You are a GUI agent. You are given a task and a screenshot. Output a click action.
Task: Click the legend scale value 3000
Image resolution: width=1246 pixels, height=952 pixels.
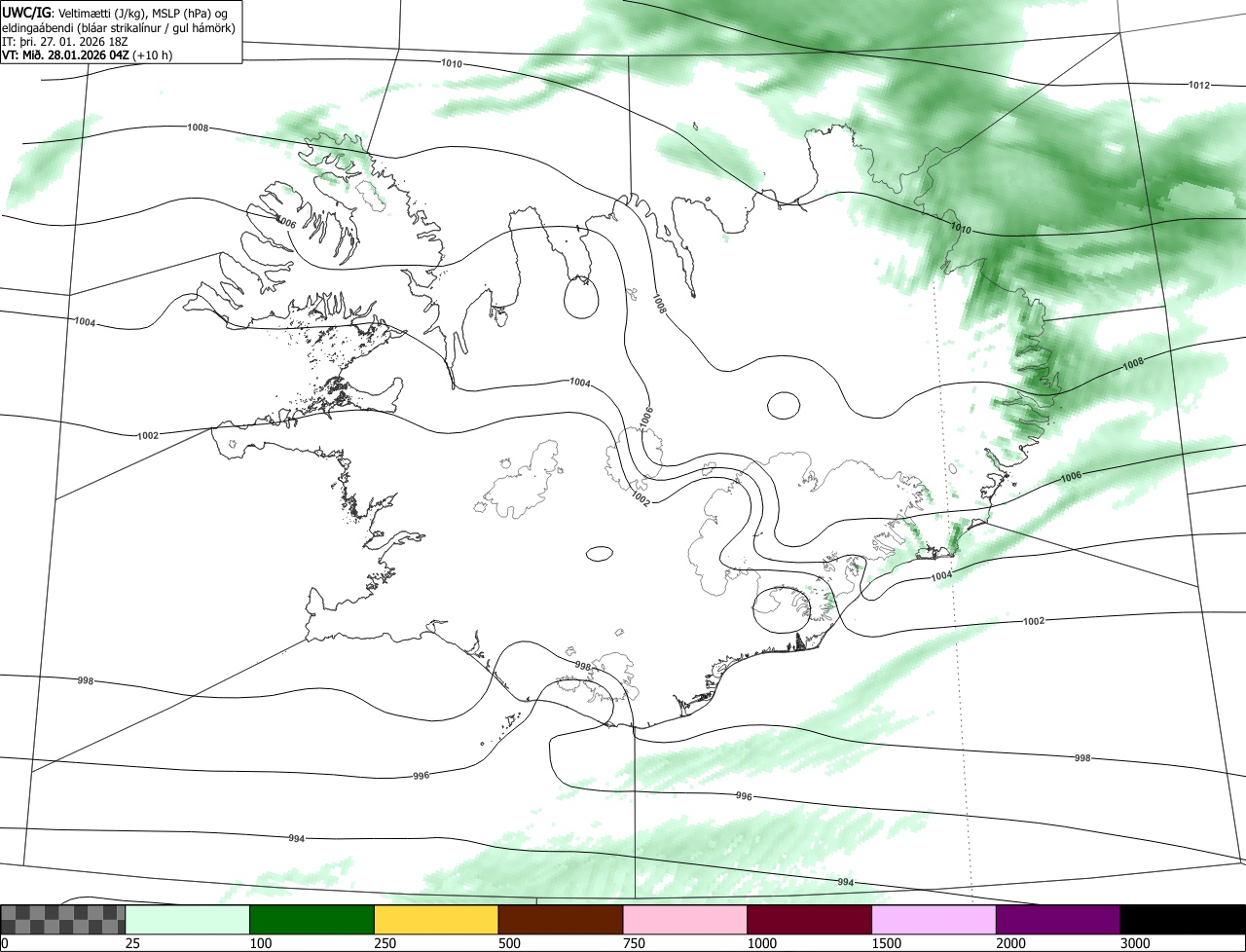tap(1135, 943)
